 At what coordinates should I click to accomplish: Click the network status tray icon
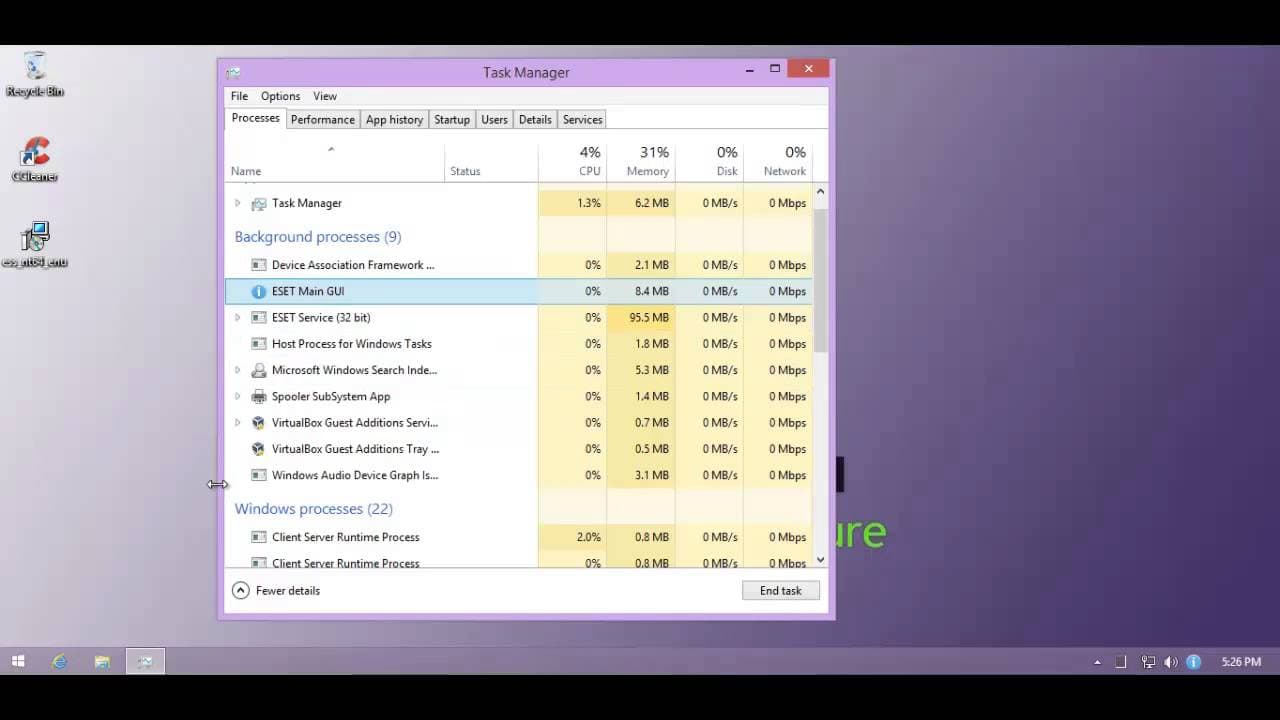[x=1148, y=662]
